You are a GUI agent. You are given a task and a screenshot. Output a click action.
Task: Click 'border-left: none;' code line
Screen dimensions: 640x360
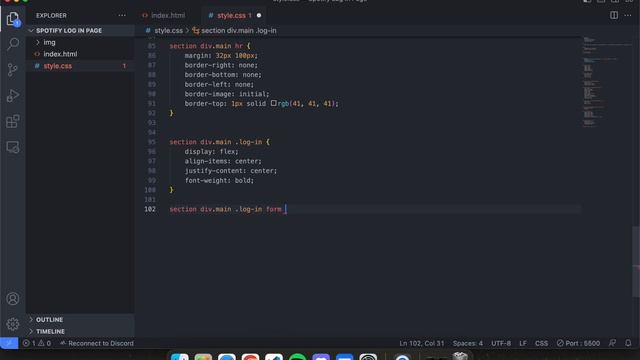coord(219,84)
